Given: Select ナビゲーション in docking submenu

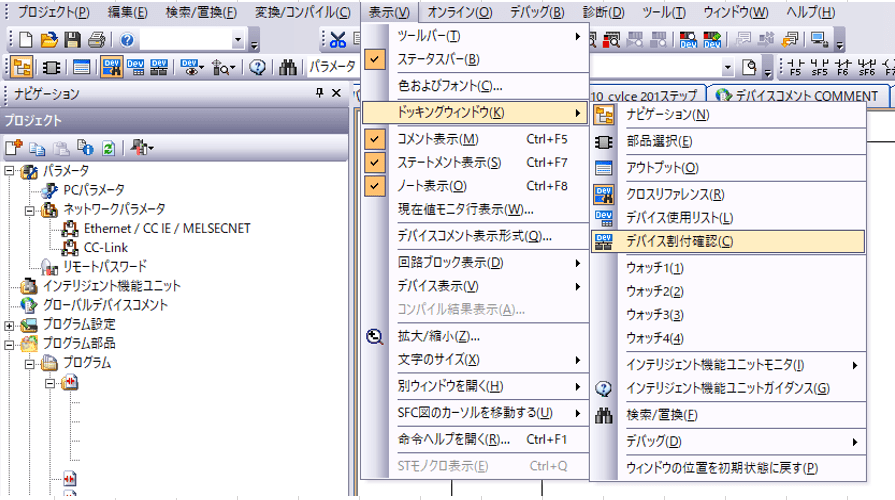Looking at the screenshot, I should pos(728,115).
